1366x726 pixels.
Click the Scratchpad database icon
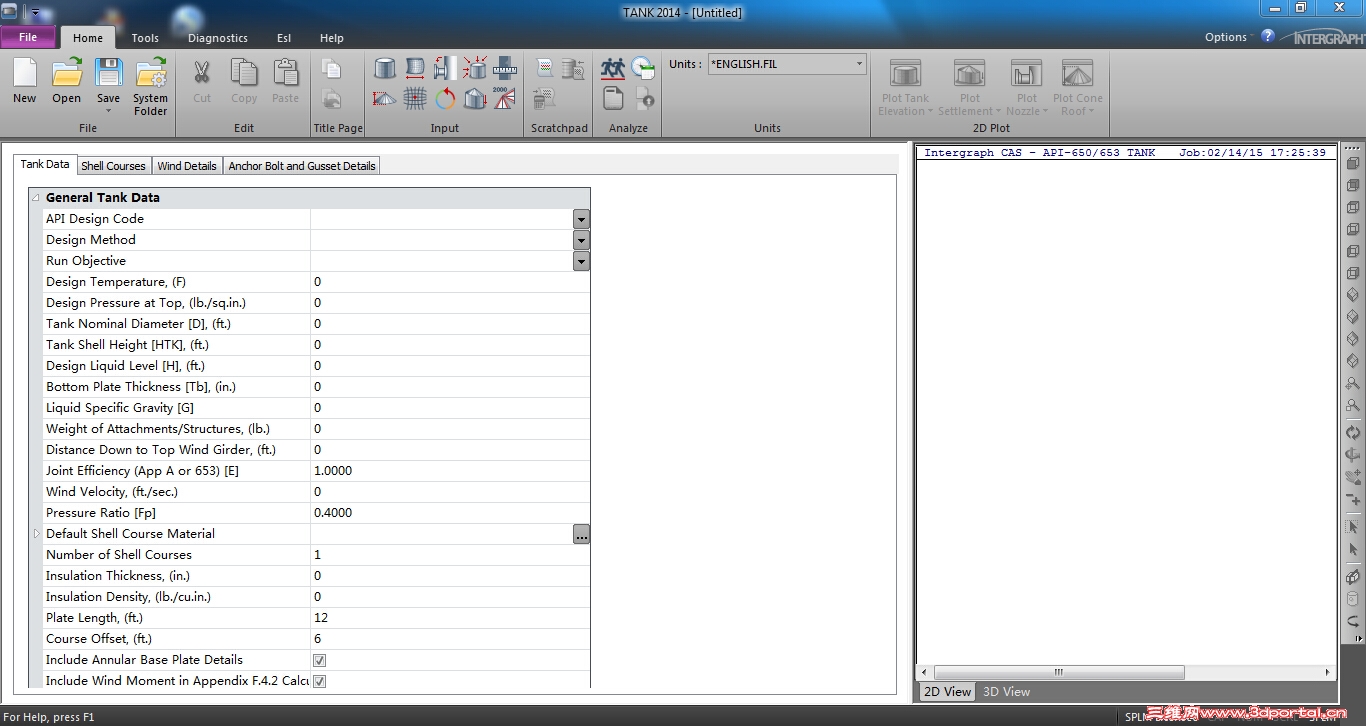(573, 68)
